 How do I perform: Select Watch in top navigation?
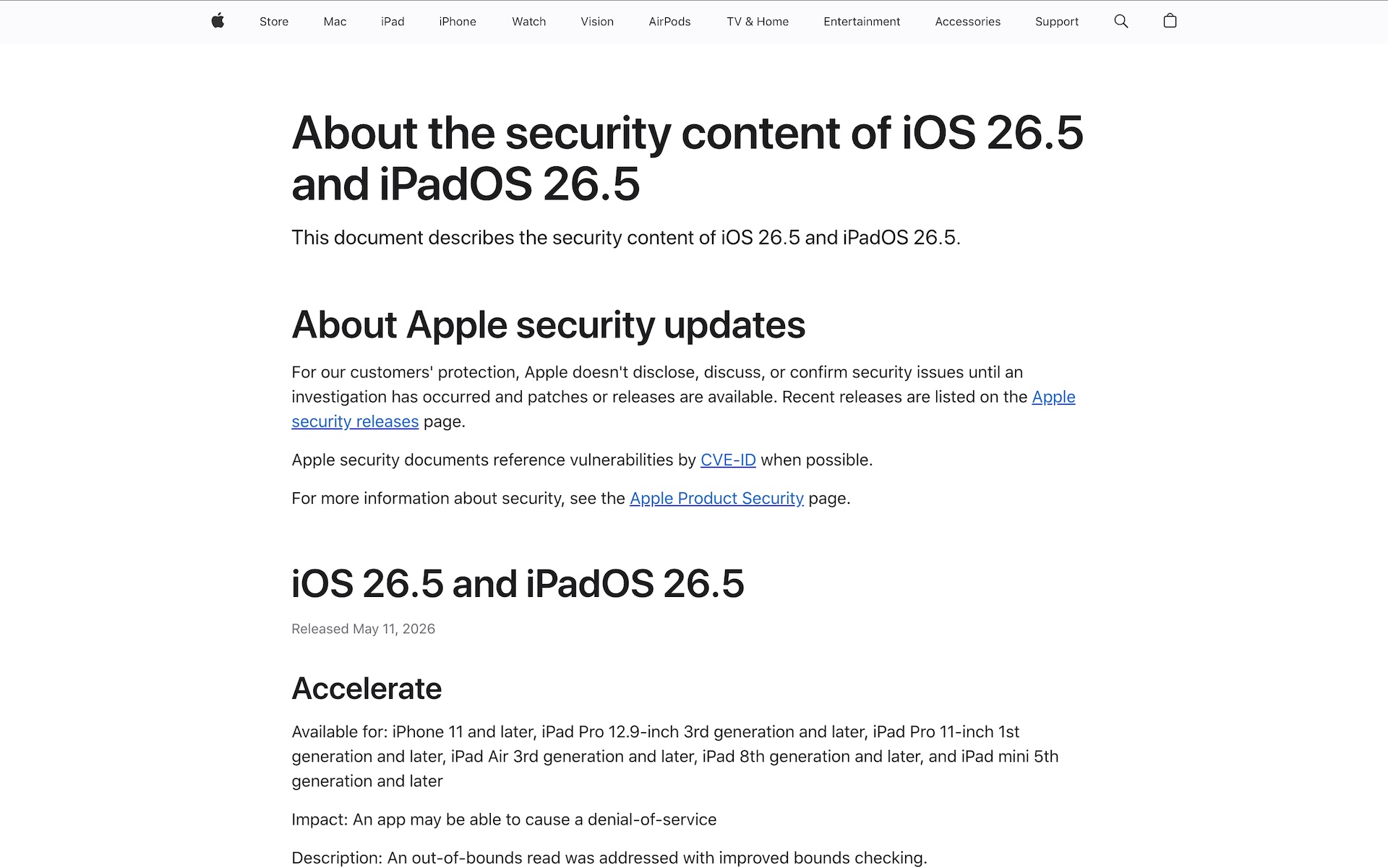(x=529, y=22)
